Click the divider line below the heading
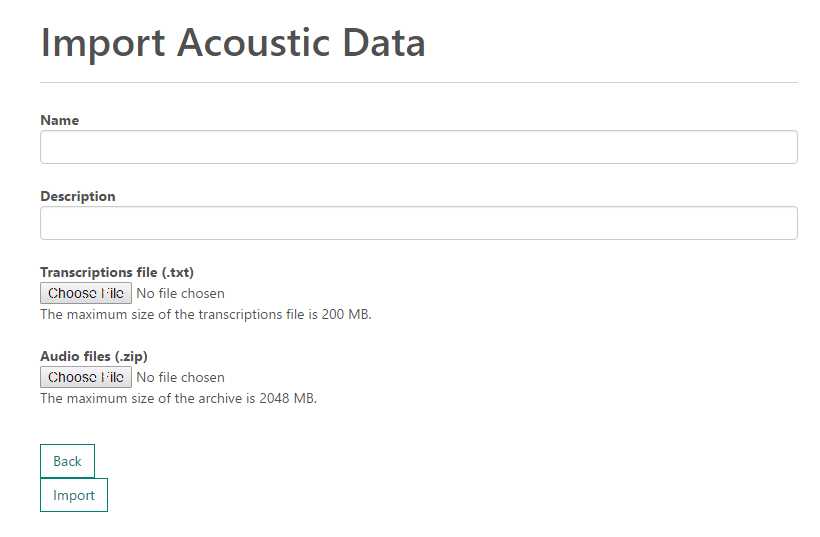Image resolution: width=820 pixels, height=537 pixels. click(418, 82)
